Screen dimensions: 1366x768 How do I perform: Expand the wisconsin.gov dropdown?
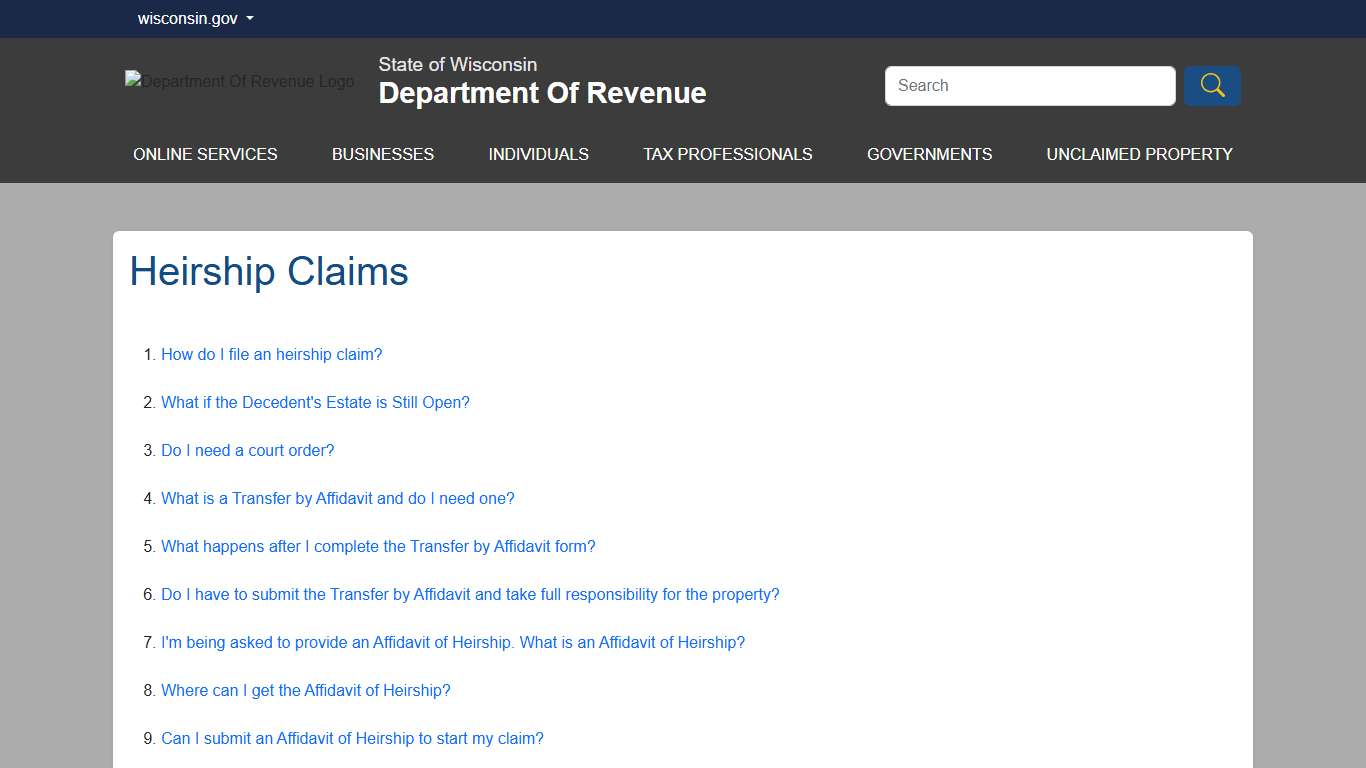(196, 19)
